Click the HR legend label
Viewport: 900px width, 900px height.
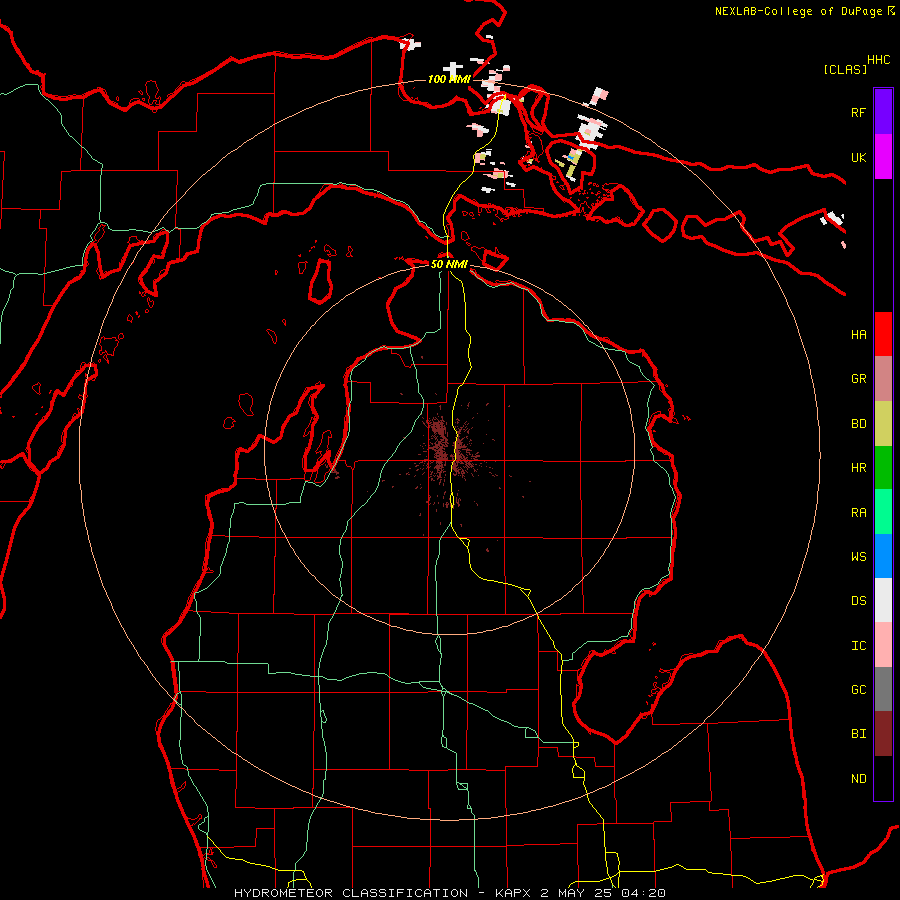858,468
